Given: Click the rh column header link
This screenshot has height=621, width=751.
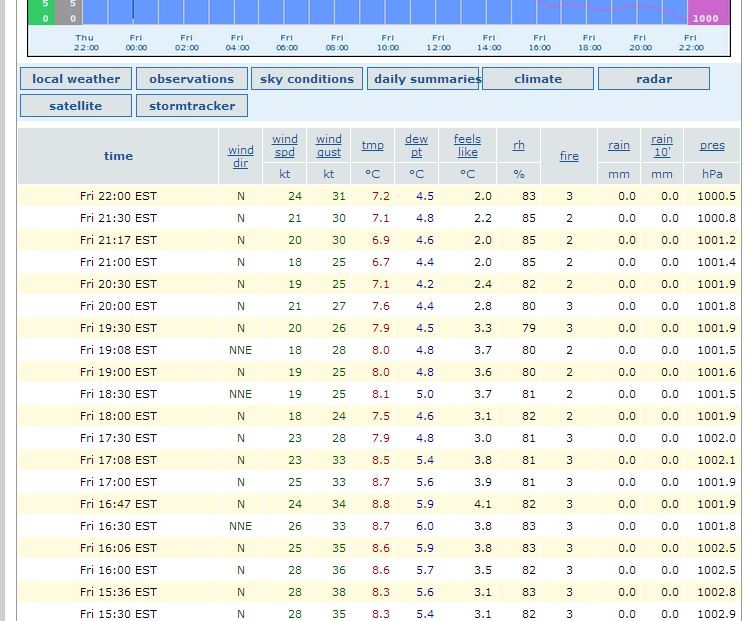Looking at the screenshot, I should click(x=519, y=145).
